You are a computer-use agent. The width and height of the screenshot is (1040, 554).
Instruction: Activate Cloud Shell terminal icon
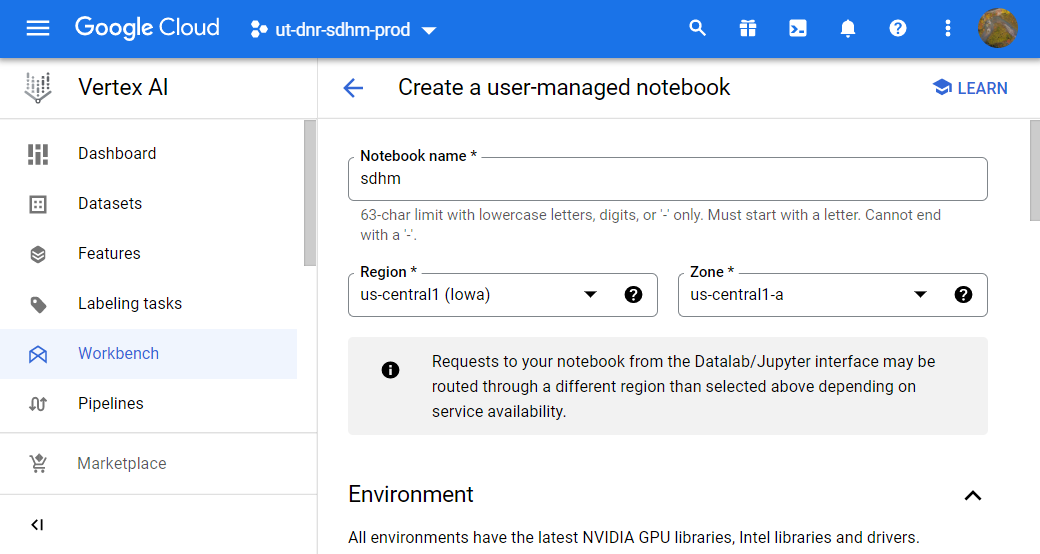[x=798, y=28]
